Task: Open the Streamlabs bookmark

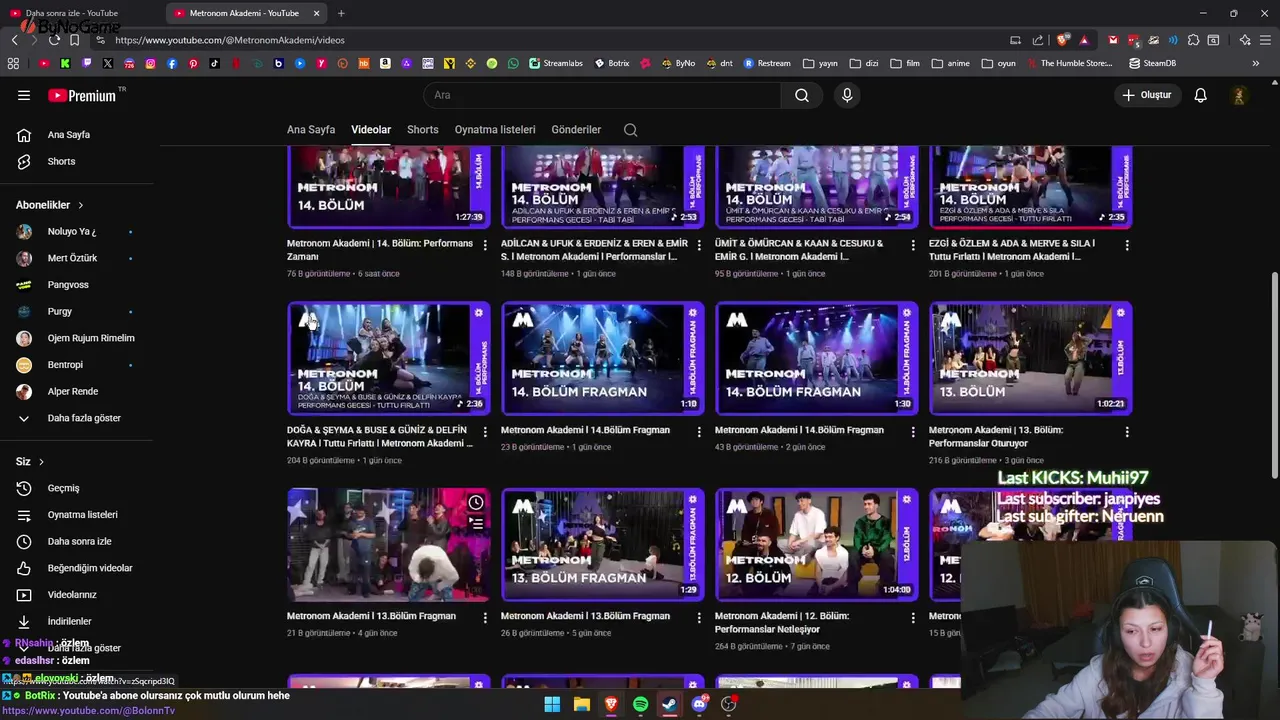Action: pyautogui.click(x=556, y=63)
